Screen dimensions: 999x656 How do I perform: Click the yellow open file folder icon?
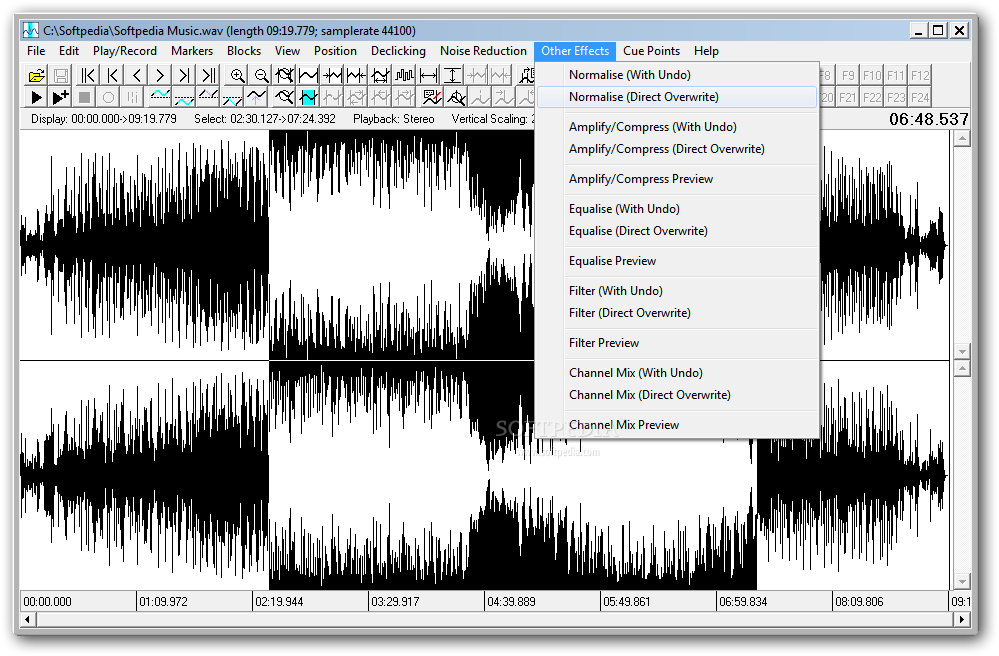point(36,76)
